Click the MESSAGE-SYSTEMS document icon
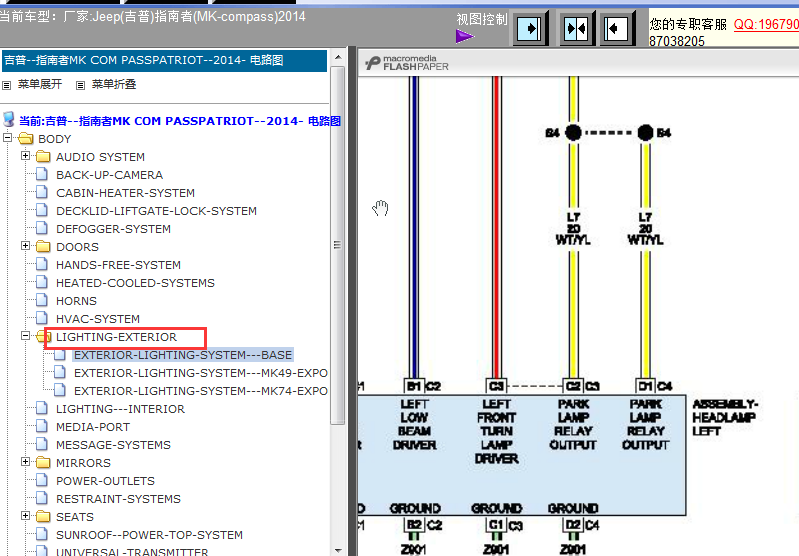The width and height of the screenshot is (799, 556). point(42,444)
